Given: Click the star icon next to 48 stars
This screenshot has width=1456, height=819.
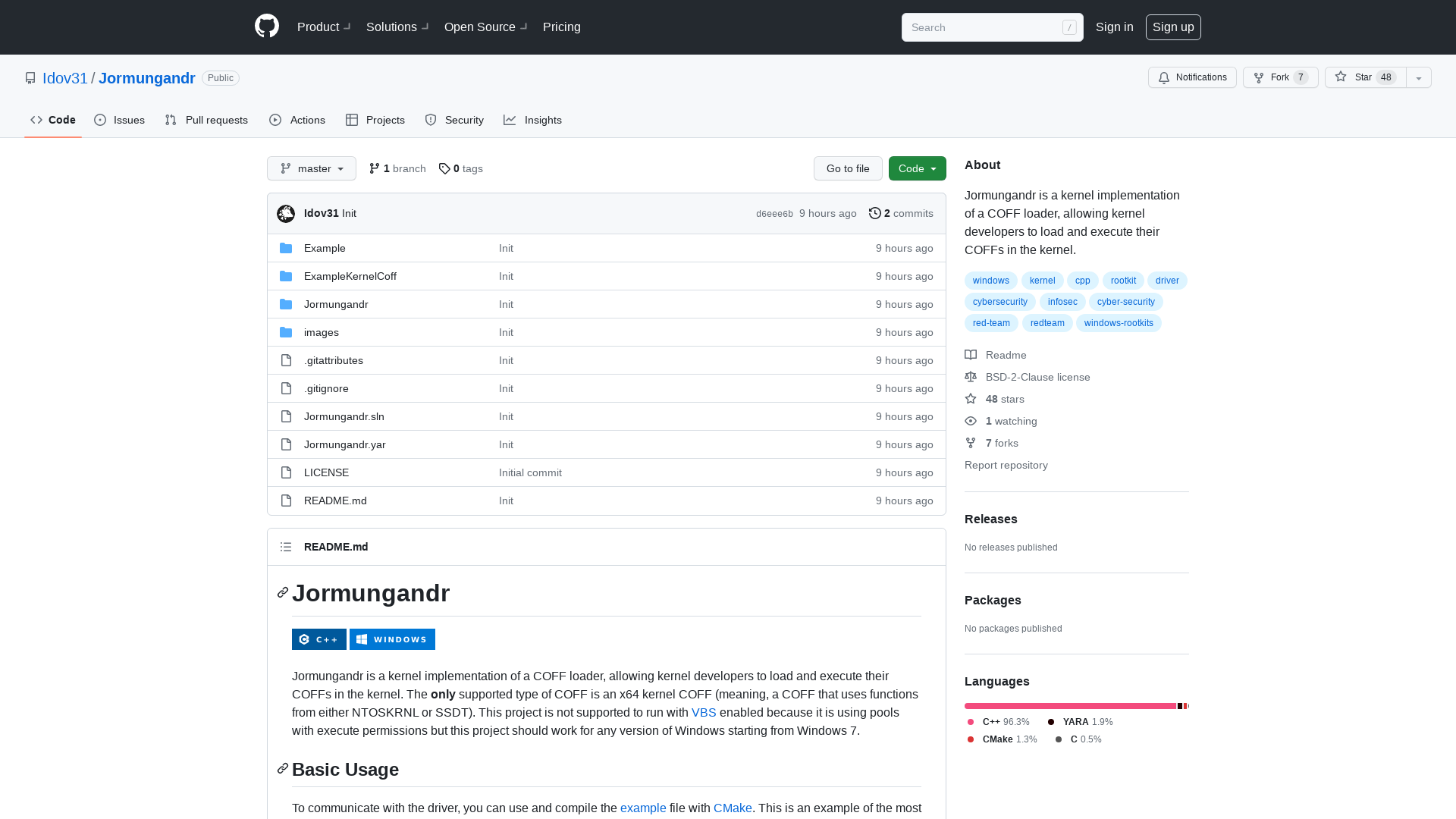Looking at the screenshot, I should [971, 399].
